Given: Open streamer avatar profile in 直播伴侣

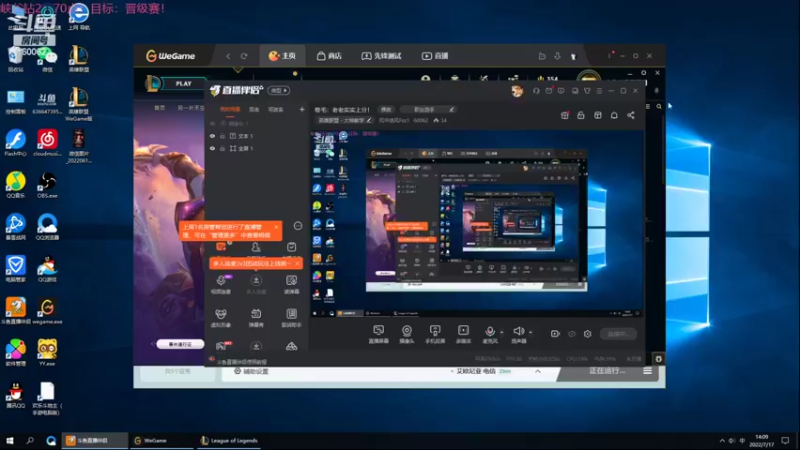Looking at the screenshot, I should pyautogui.click(x=517, y=91).
